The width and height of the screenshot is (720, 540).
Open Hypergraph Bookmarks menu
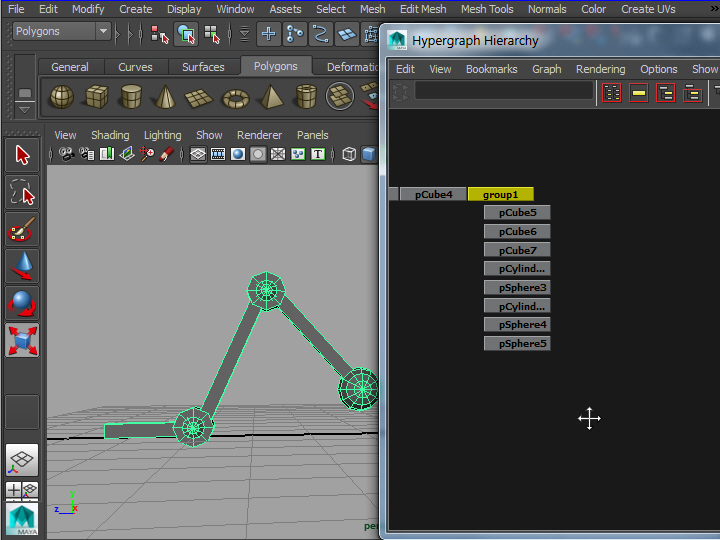pos(491,69)
